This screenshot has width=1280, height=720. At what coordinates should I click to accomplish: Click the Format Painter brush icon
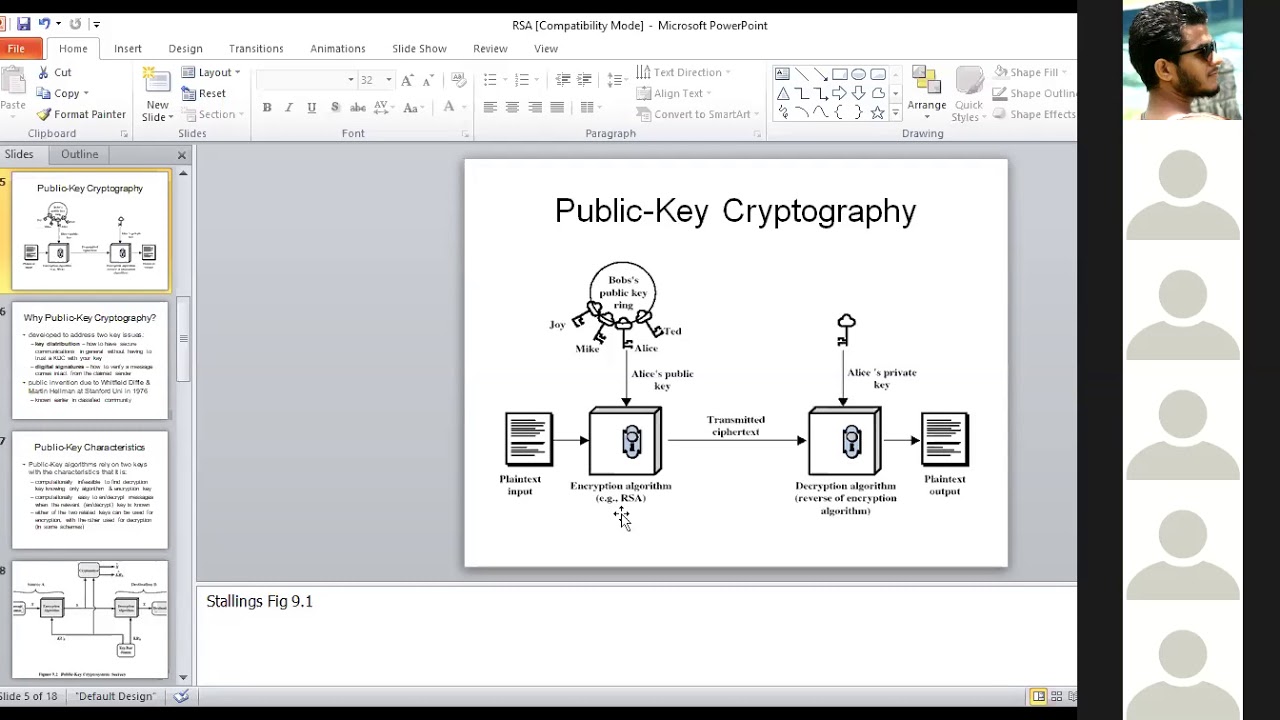click(x=43, y=114)
